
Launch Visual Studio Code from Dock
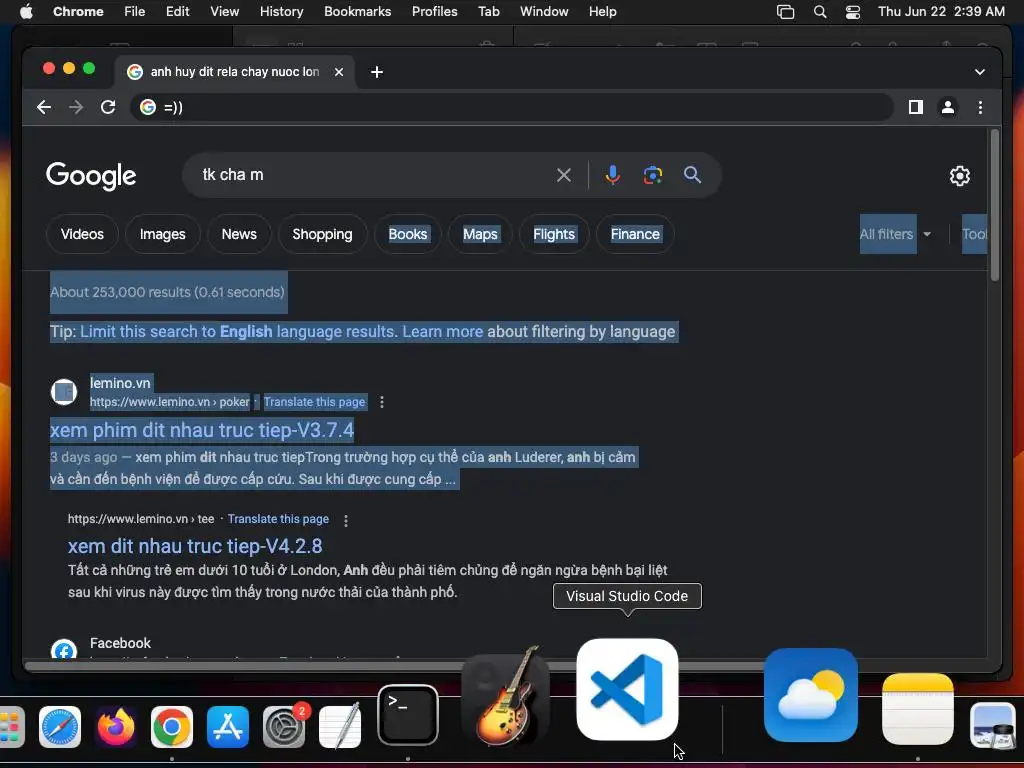pyautogui.click(x=627, y=690)
